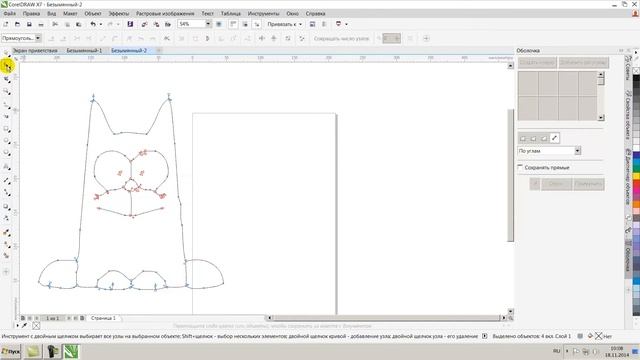Open the Эффекты menu
Viewport: 640px width, 360px height.
coord(119,13)
